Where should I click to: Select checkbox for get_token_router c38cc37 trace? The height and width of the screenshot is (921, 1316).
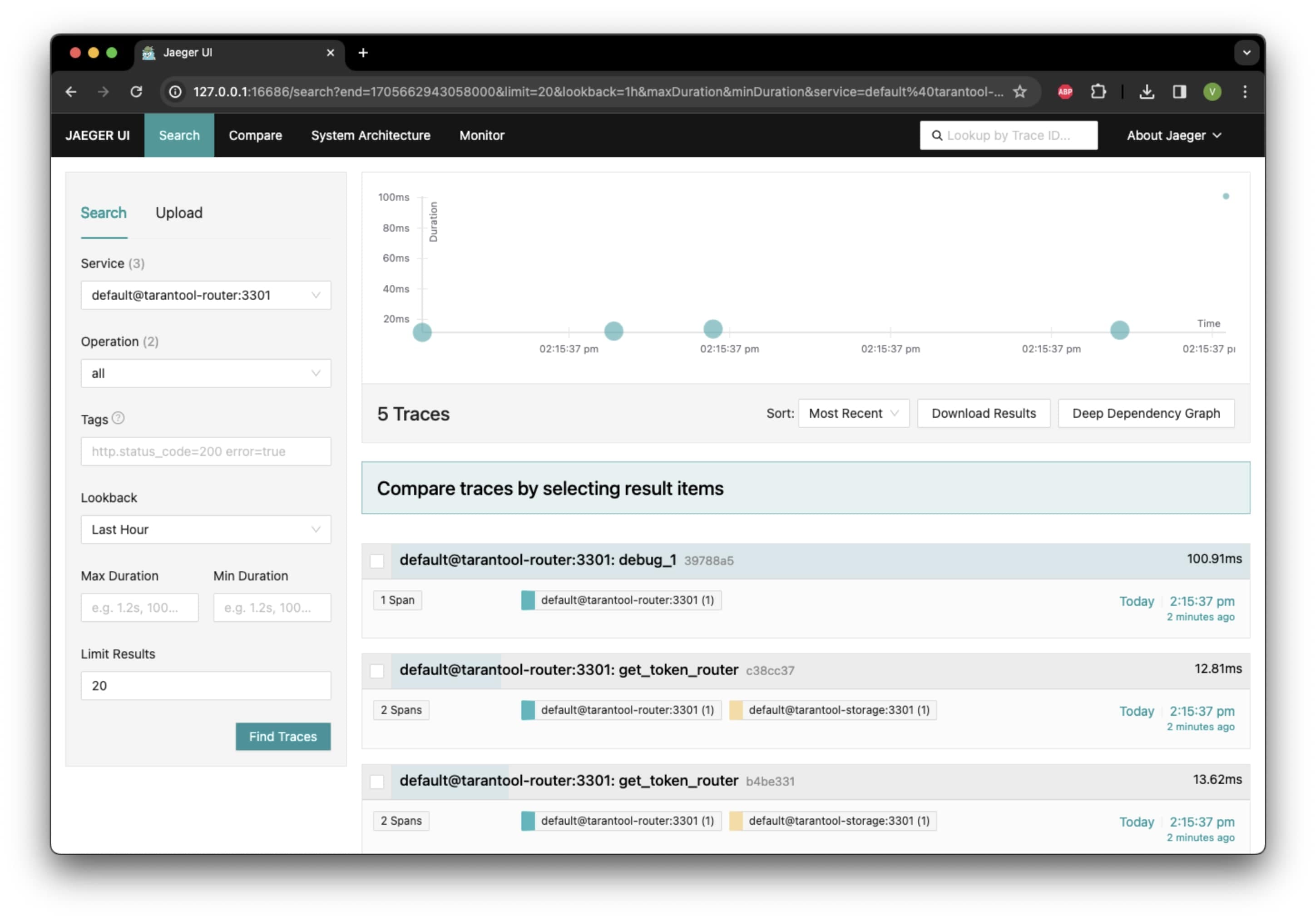point(376,671)
